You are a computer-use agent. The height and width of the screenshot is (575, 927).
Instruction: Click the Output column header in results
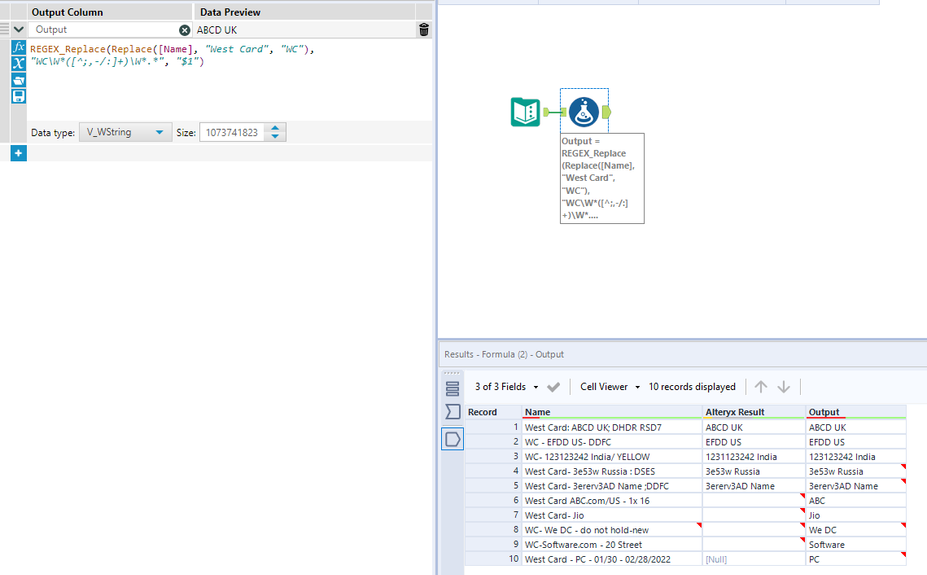tap(855, 412)
